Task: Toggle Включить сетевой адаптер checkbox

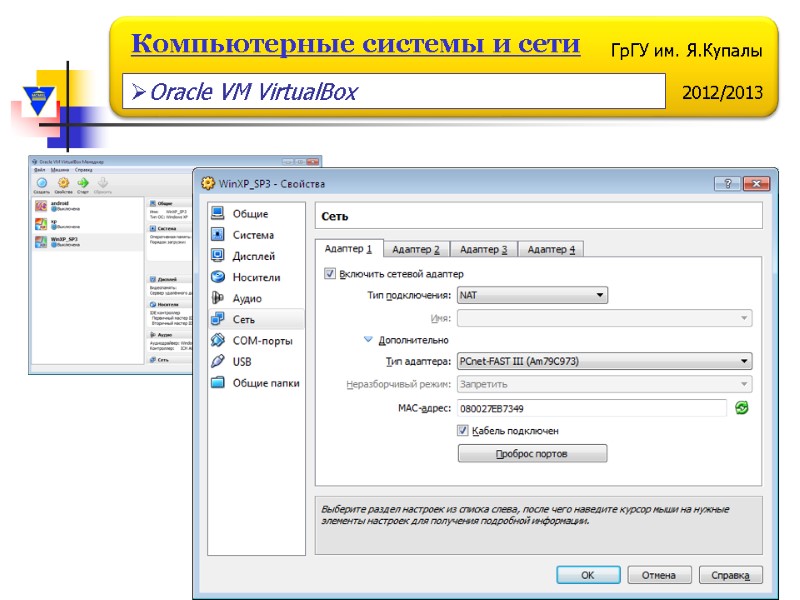Action: (x=330, y=273)
